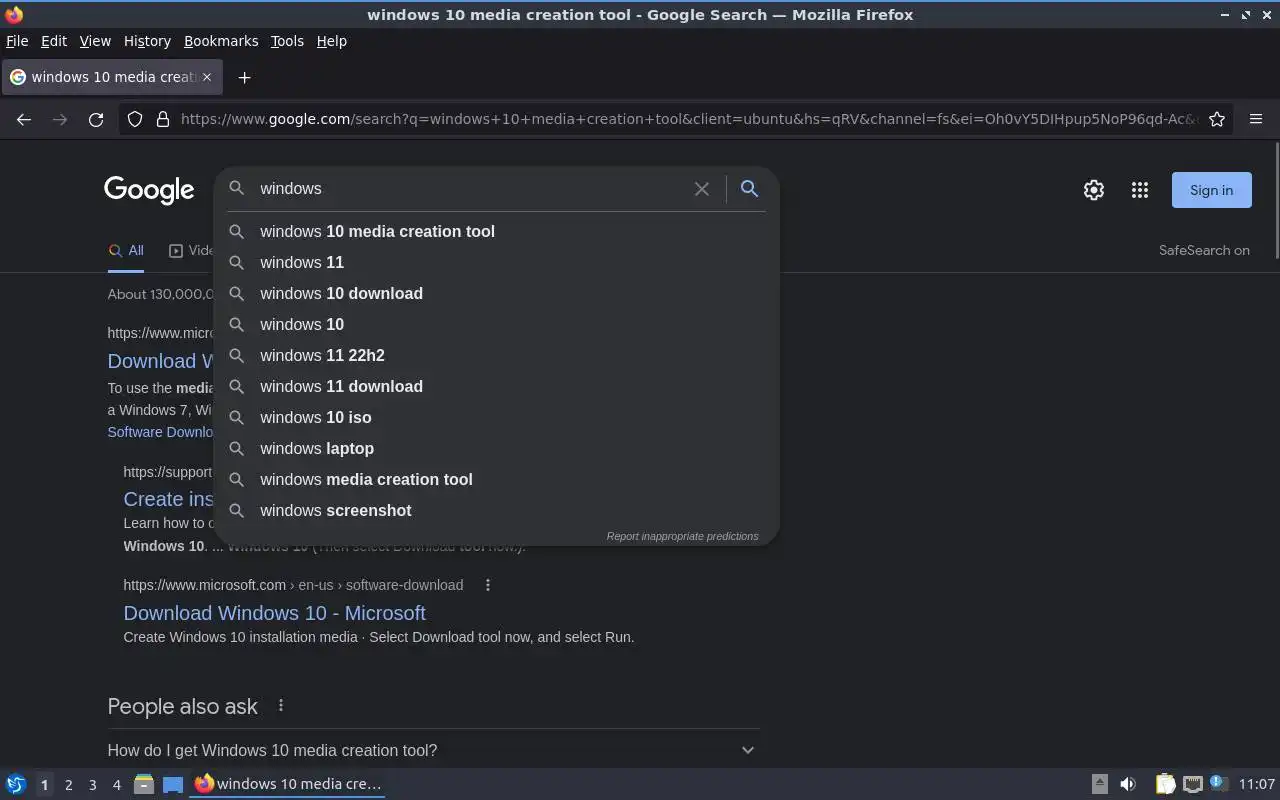The image size is (1280, 800).
Task: Click the Sign in button
Action: (1211, 190)
